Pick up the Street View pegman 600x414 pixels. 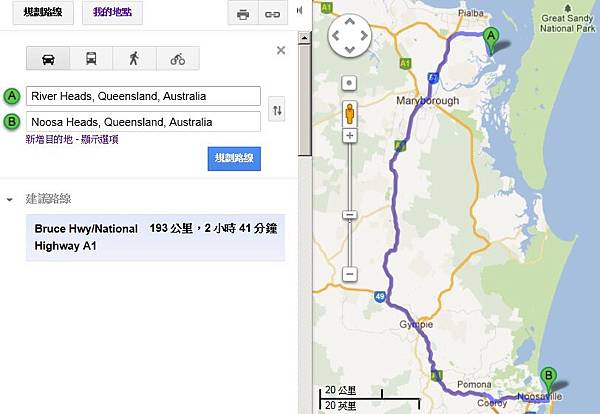coord(349,113)
